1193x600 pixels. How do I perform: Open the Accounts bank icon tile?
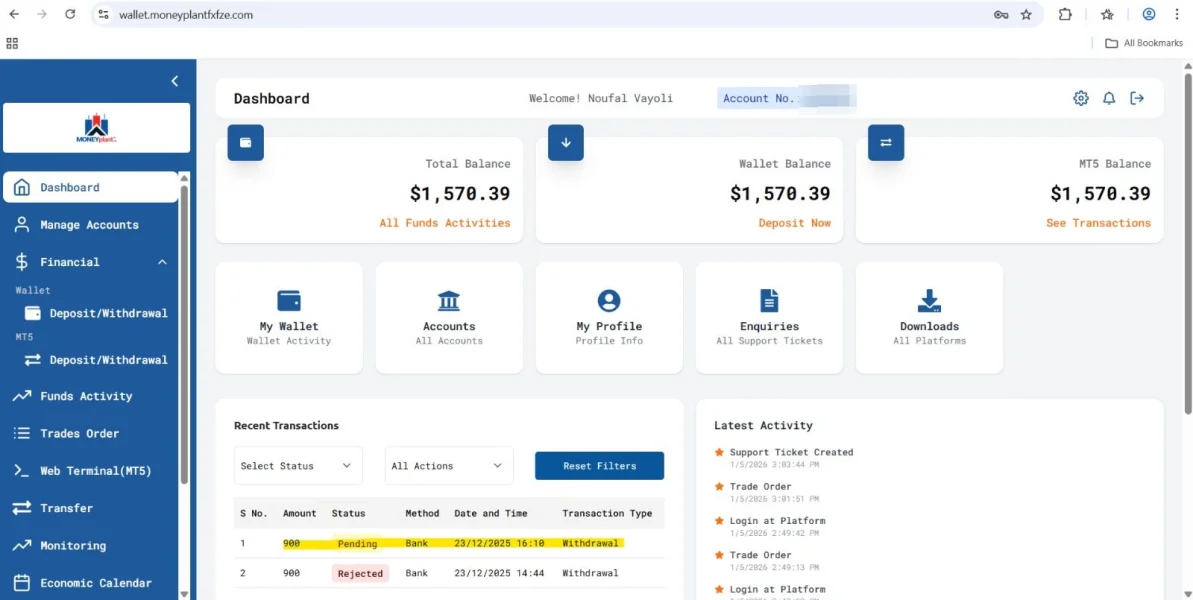tap(449, 301)
